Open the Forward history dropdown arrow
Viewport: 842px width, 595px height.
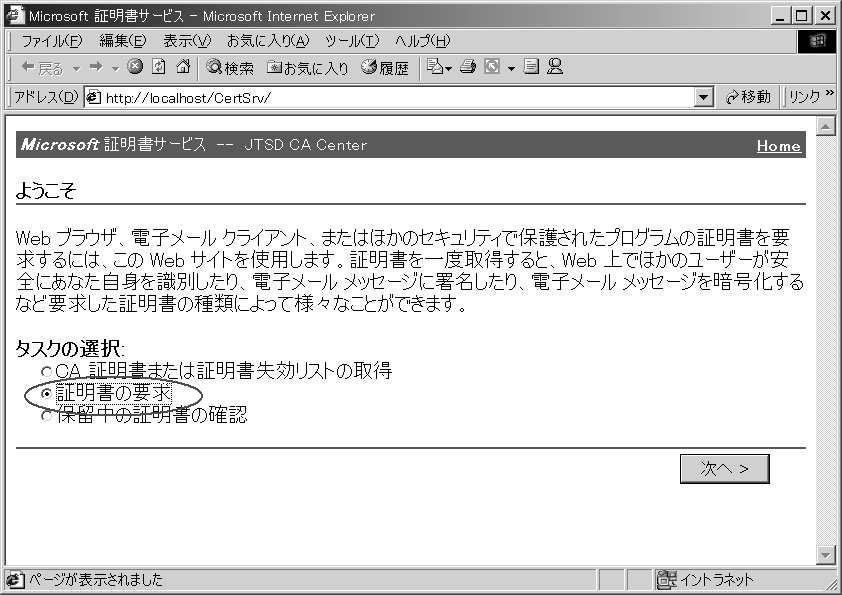click(x=115, y=69)
